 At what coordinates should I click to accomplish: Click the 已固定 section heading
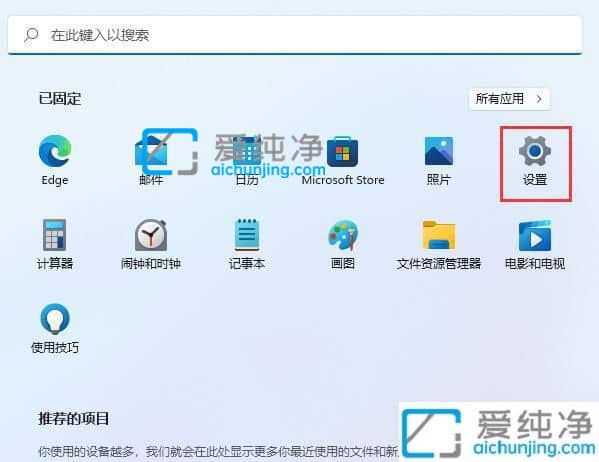pos(60,99)
